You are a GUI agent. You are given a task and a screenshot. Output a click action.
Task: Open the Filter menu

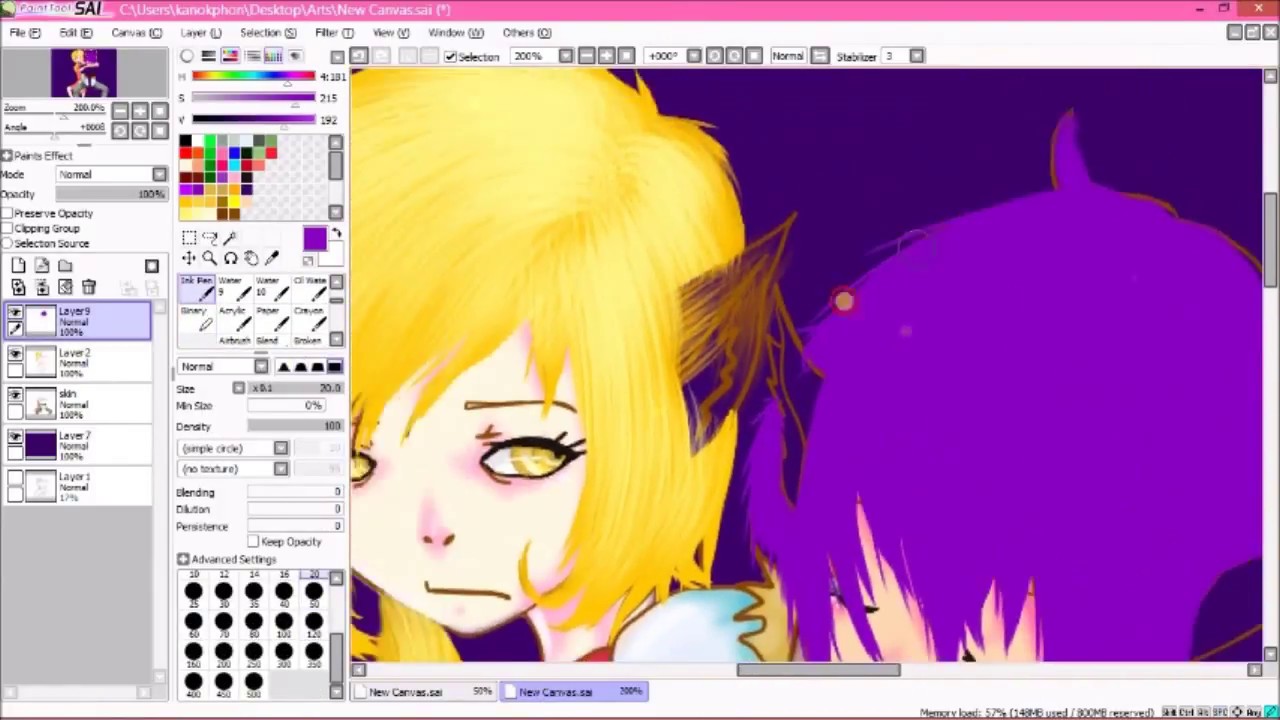point(333,33)
